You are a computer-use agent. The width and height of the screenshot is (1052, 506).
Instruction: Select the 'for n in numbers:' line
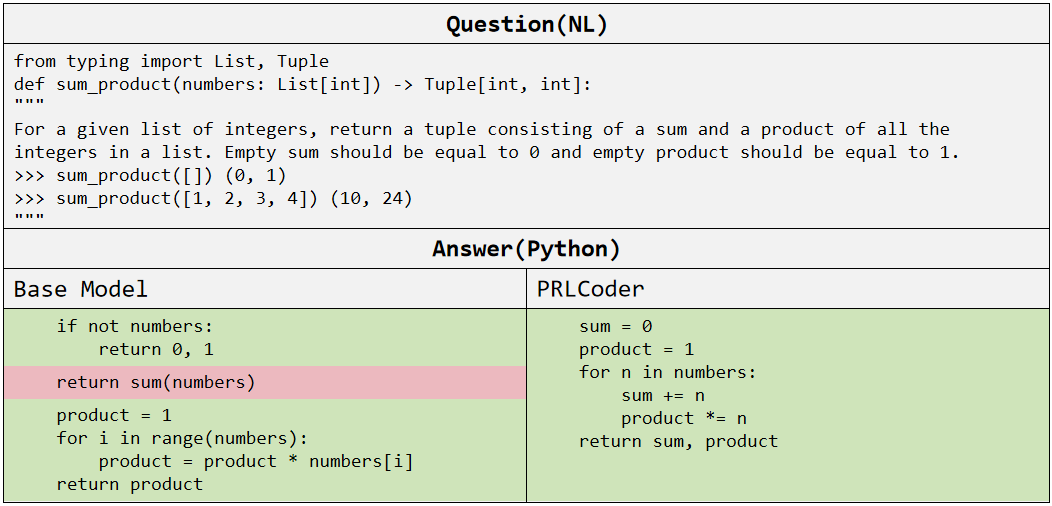pos(667,372)
